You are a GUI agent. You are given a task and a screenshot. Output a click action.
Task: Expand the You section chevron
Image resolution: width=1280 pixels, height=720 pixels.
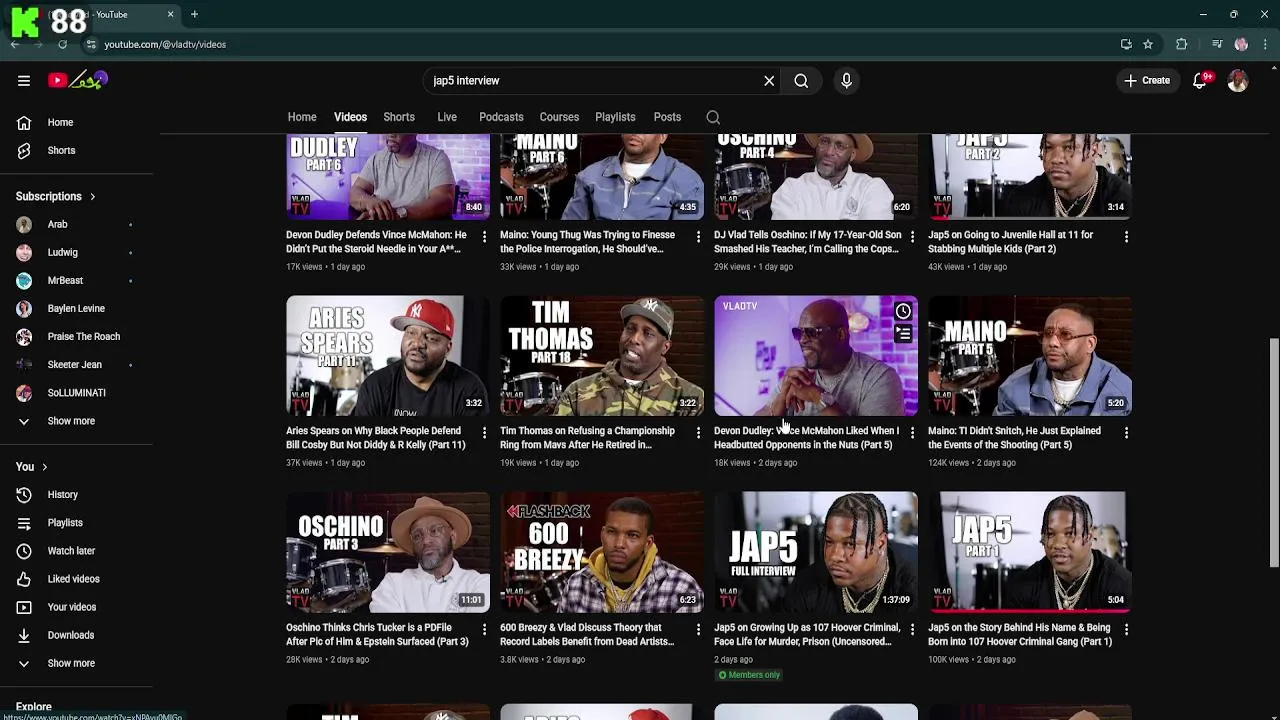44,467
